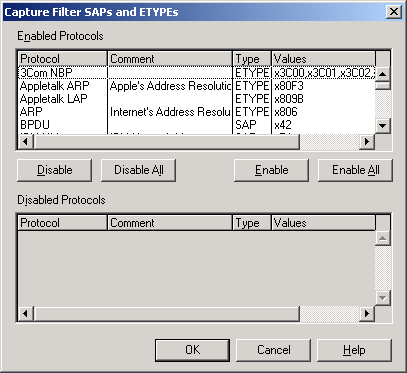This screenshot has height=373, width=407.
Task: Click Enabled Protocols vertical scrollbar thumb
Action: pos(383,85)
